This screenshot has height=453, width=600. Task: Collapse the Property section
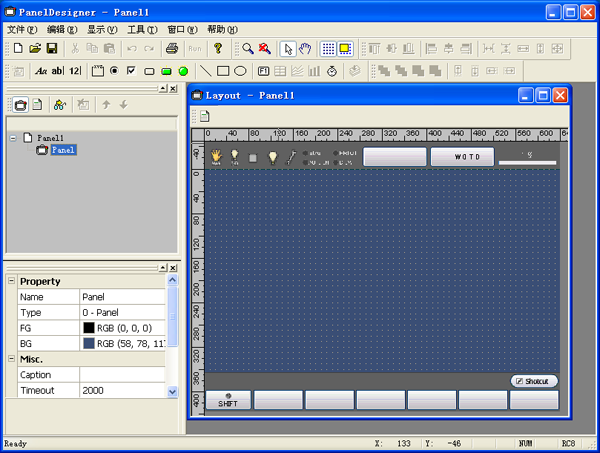point(12,282)
